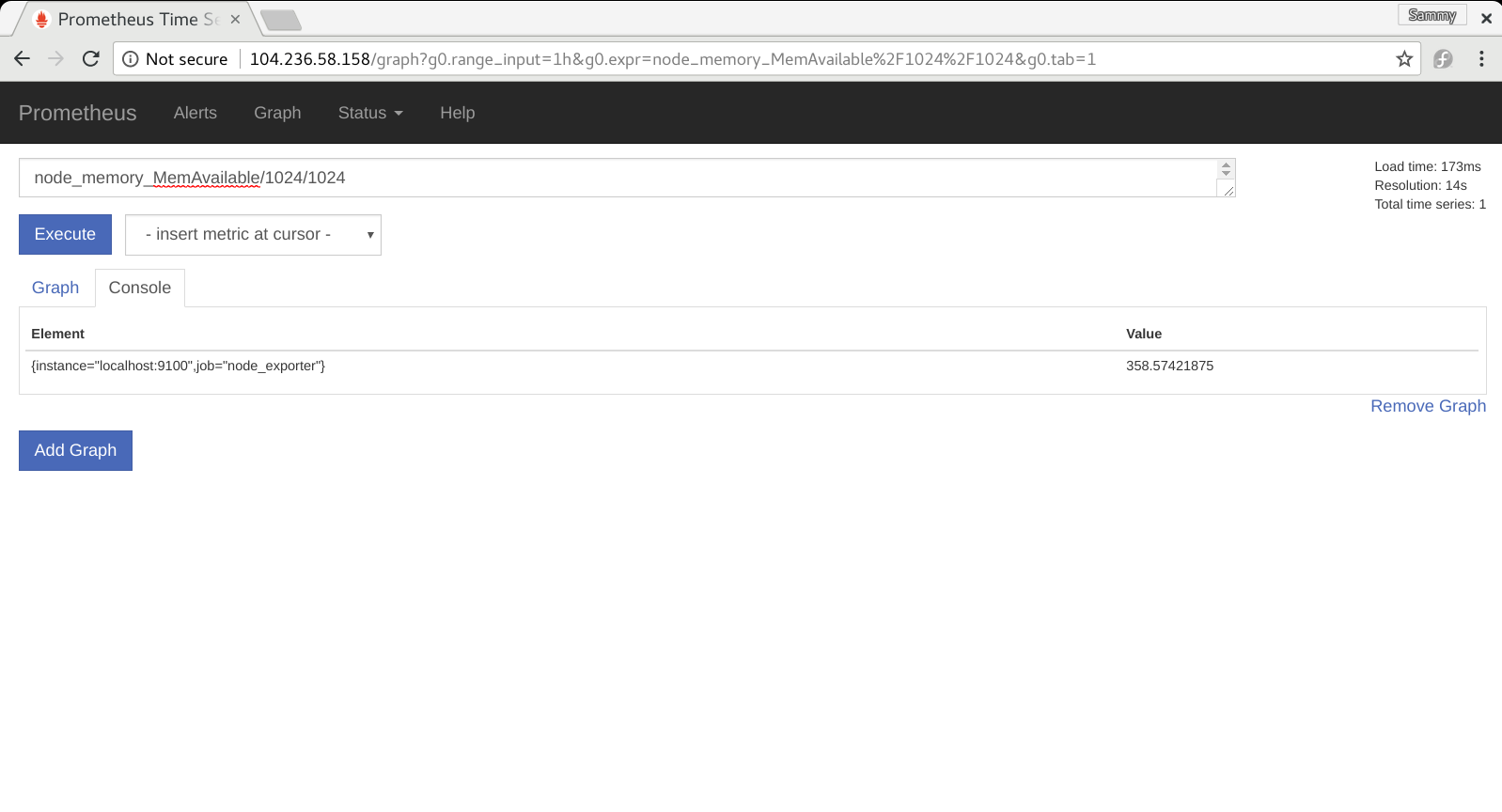Screen dimensions: 1502x812
Task: Click the Value column header
Action: [1144, 334]
